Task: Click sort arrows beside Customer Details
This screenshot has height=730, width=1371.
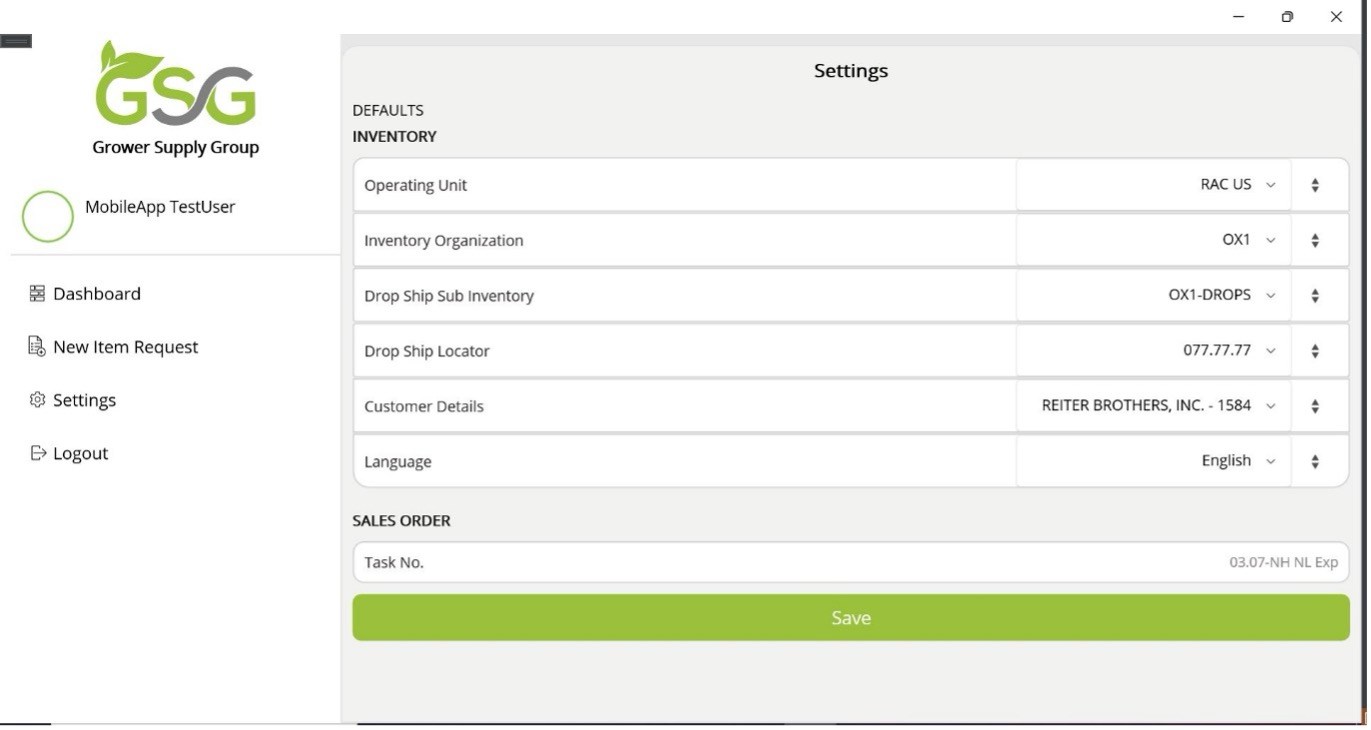Action: (1315, 406)
